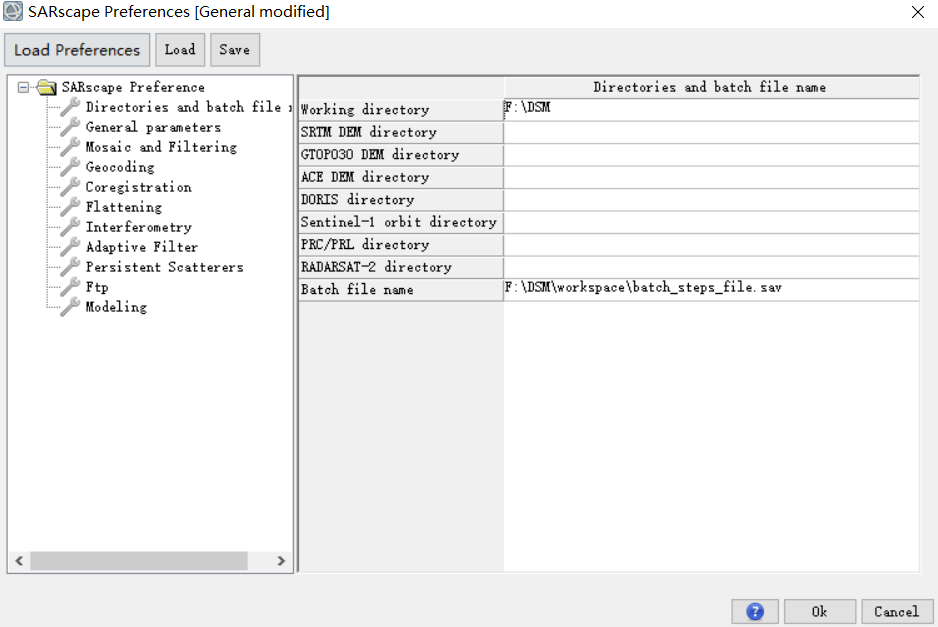Click the PRC/PRL directory row label
The height and width of the screenshot is (627, 938).
coord(401,245)
